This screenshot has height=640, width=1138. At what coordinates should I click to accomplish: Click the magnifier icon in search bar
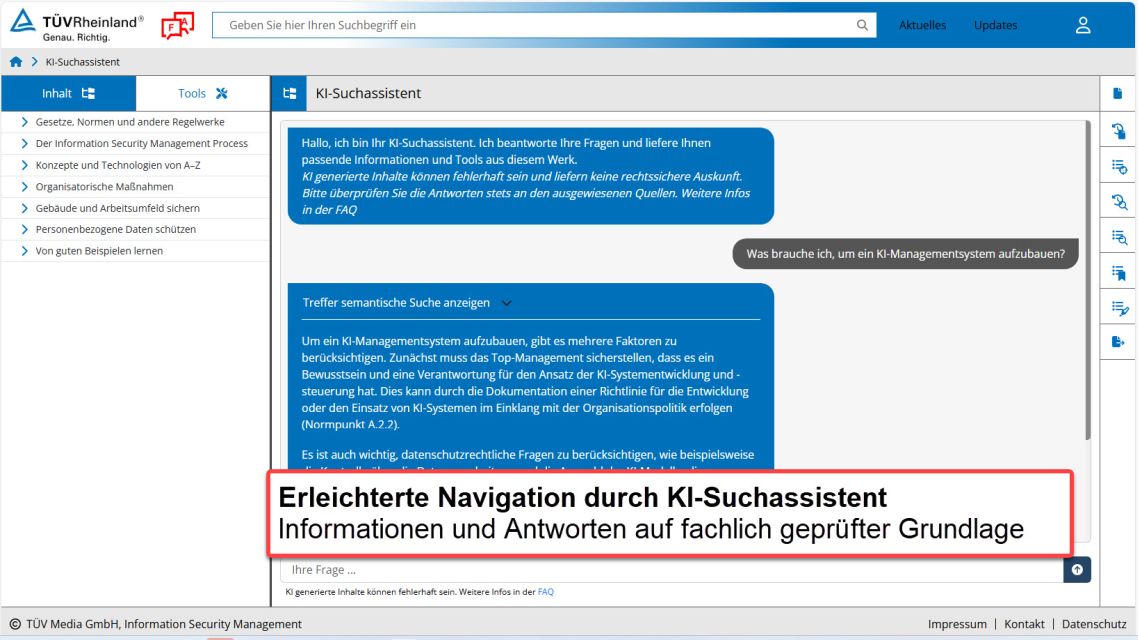click(862, 26)
